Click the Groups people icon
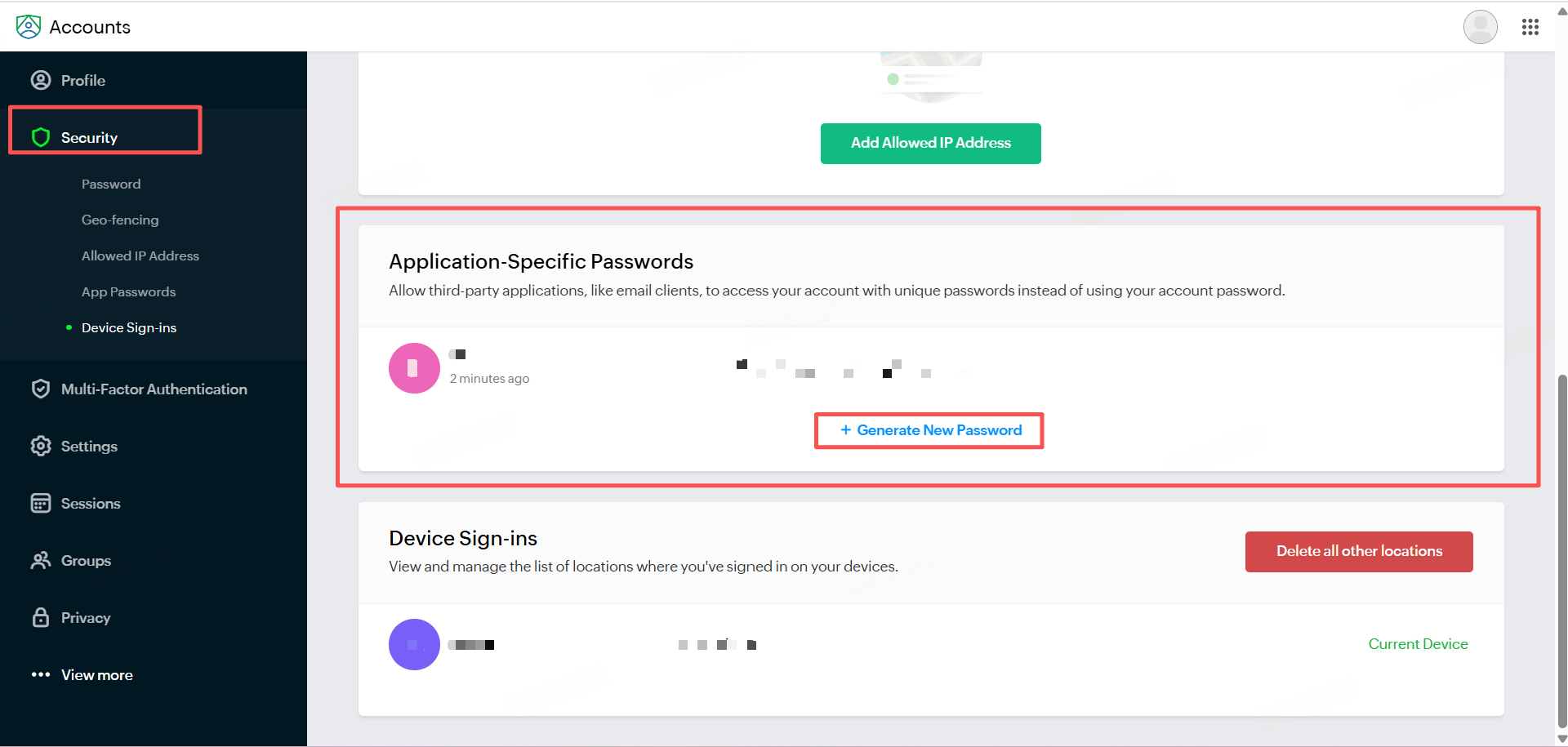The height and width of the screenshot is (747, 1568). pyautogui.click(x=41, y=561)
